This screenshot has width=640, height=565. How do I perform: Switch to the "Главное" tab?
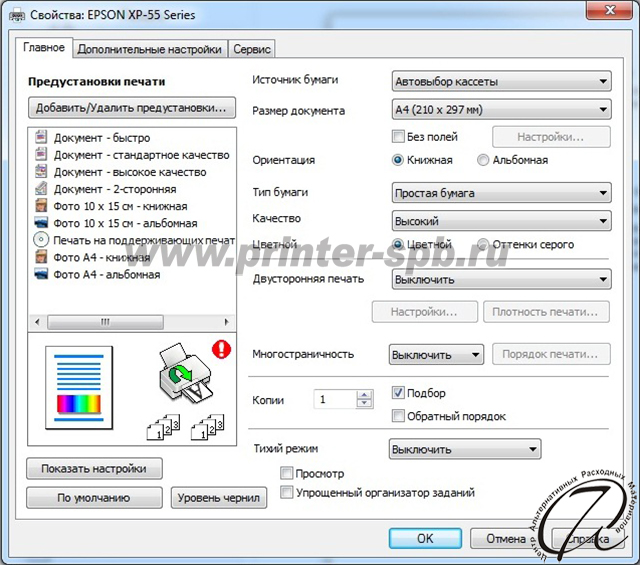click(x=44, y=48)
